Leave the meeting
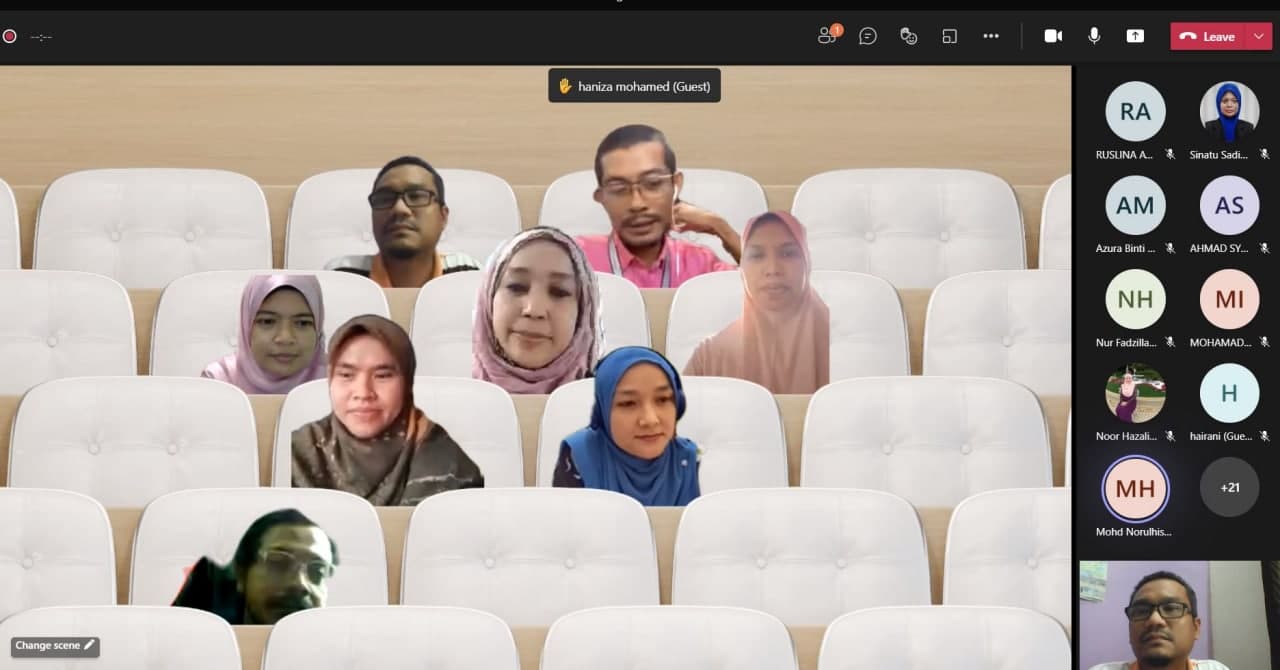Screen dimensions: 1280x670 tap(1208, 36)
